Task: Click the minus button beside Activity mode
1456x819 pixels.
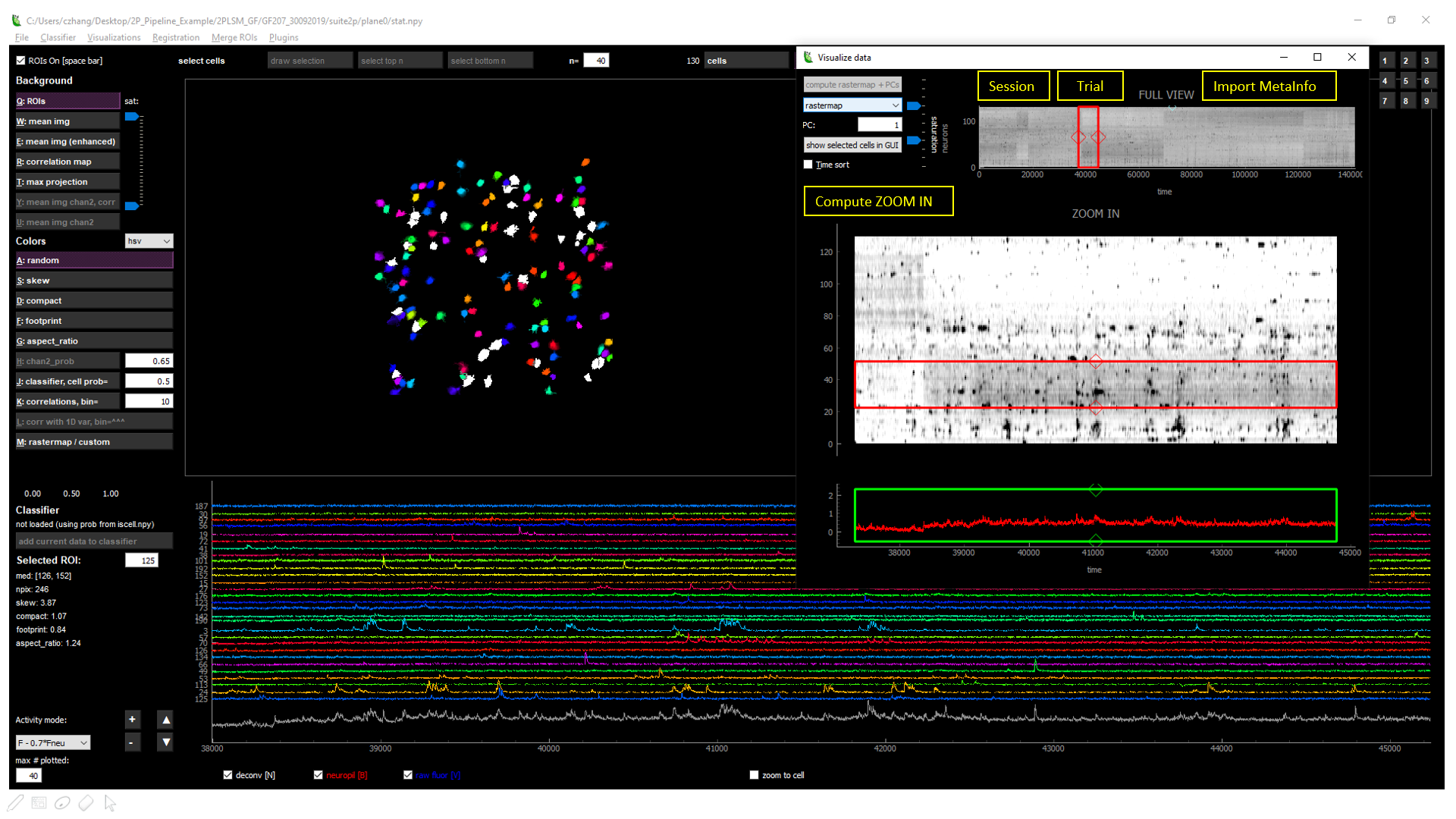Action: point(132,742)
